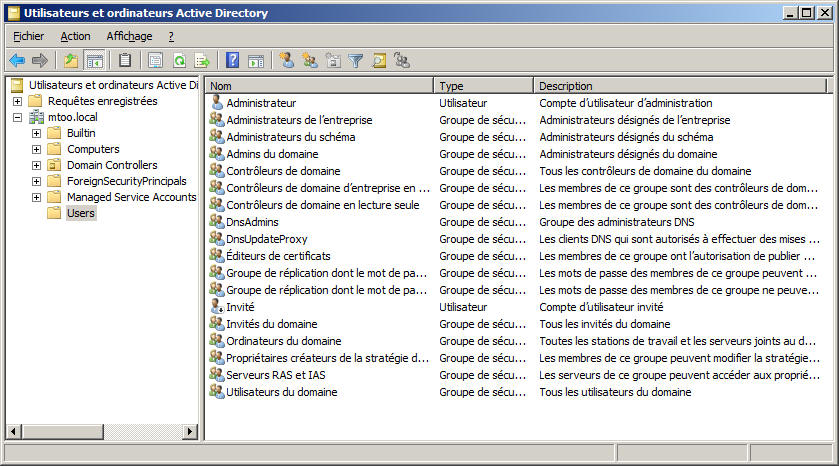Click description 'Compte d'utilisateur invité'
839x466 pixels.
[x=601, y=307]
